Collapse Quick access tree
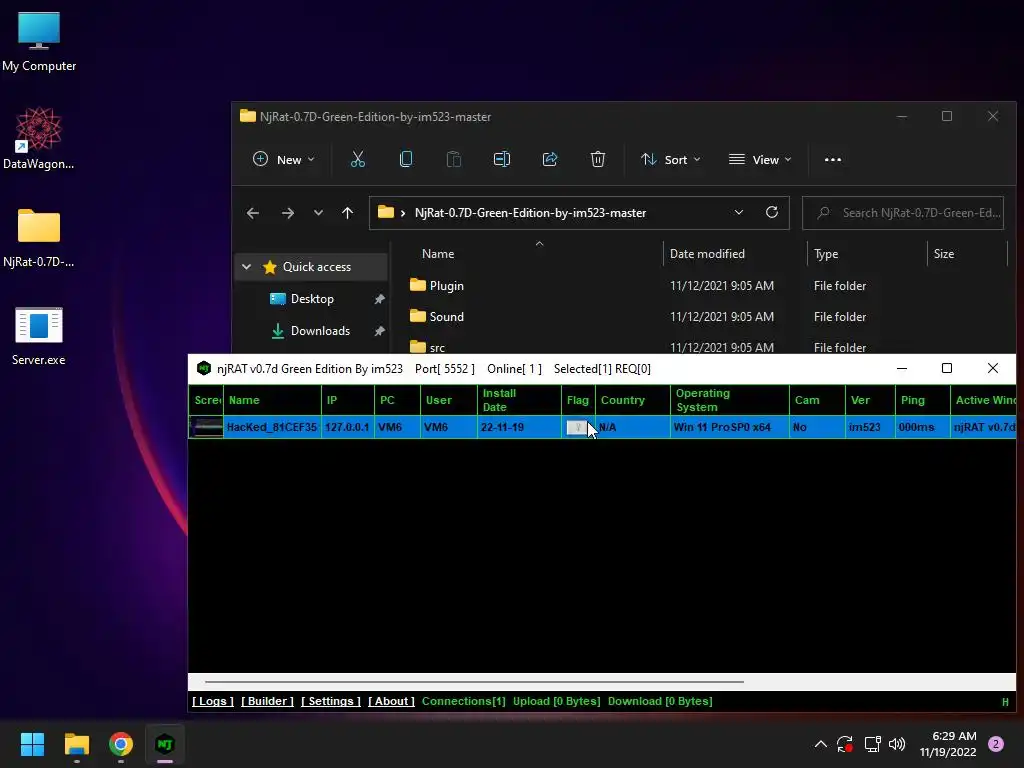The height and width of the screenshot is (768, 1024). (246, 266)
